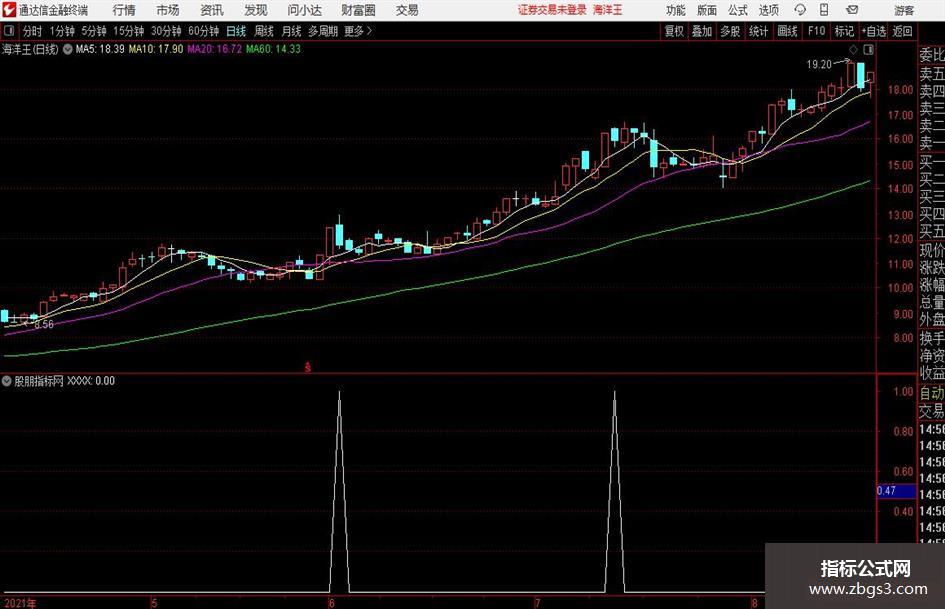Screen dimensions: 945x609
Task: Open the 资讯 menu
Action: point(212,10)
